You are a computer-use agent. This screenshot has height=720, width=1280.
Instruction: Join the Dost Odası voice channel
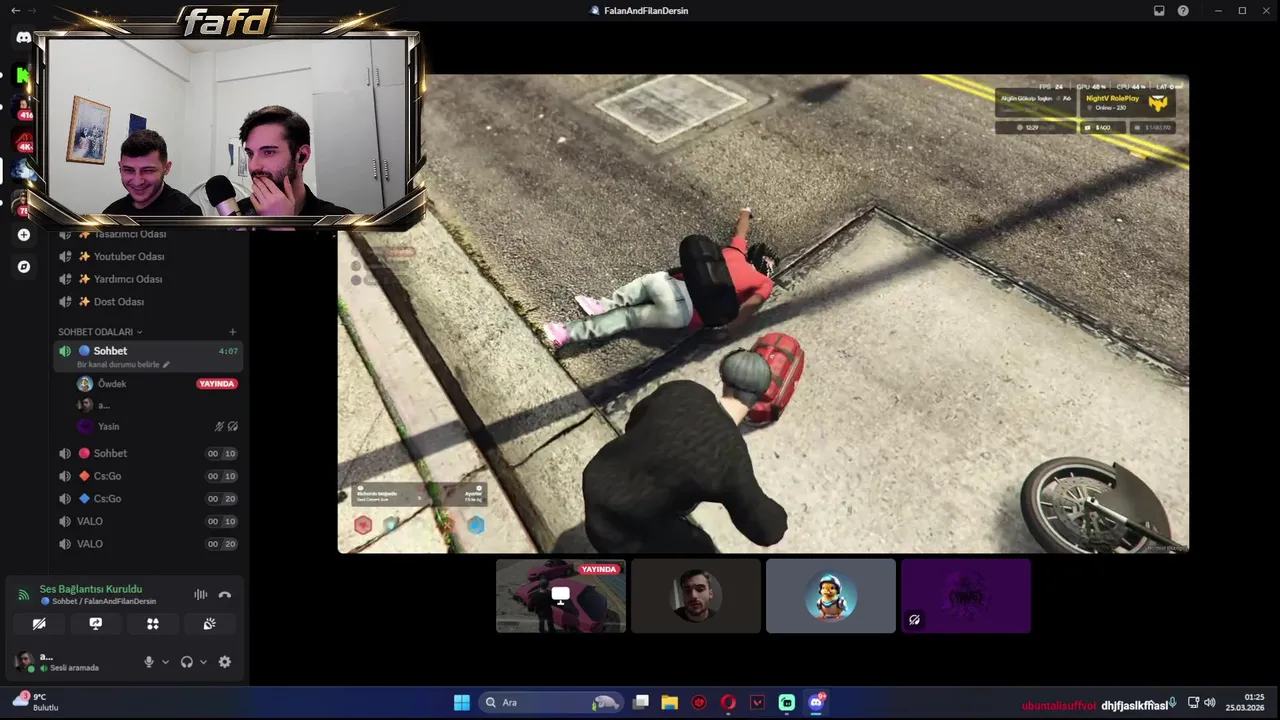[148, 302]
